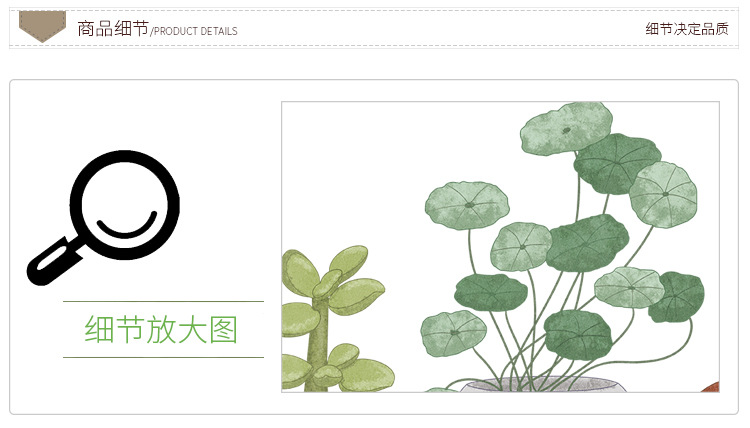Click the green 细节放大图 caption

click(x=161, y=329)
